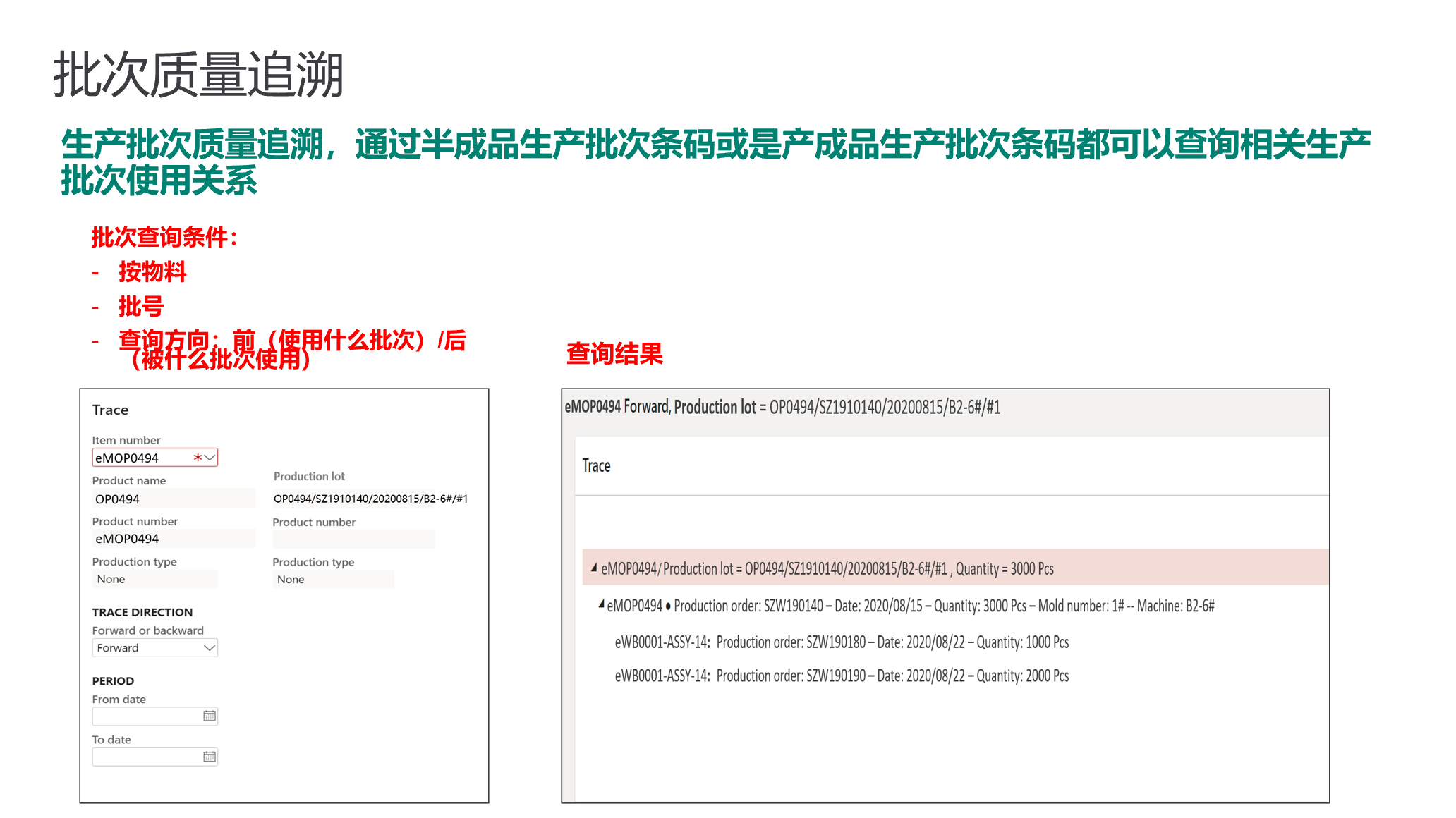Open the Item number dropdown arrow
This screenshot has width=1456, height=818.
[210, 458]
